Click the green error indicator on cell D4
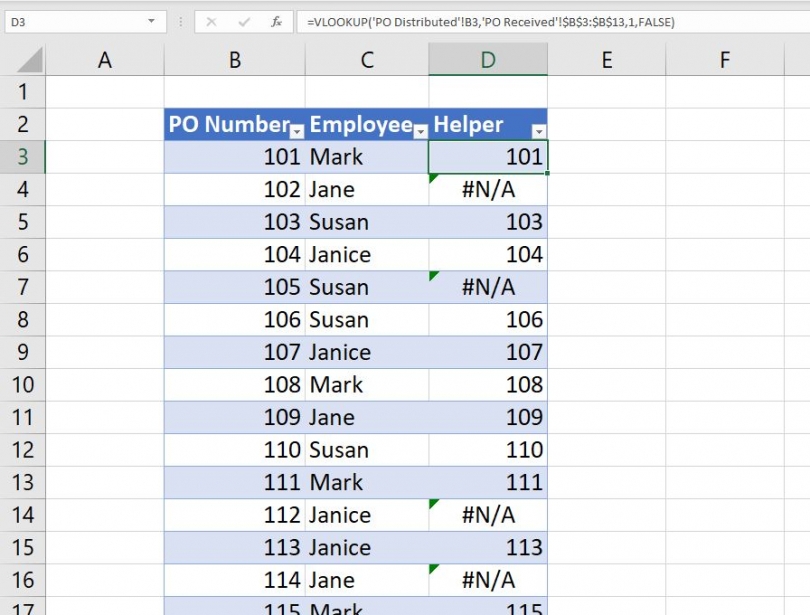The image size is (810, 615). point(434,175)
